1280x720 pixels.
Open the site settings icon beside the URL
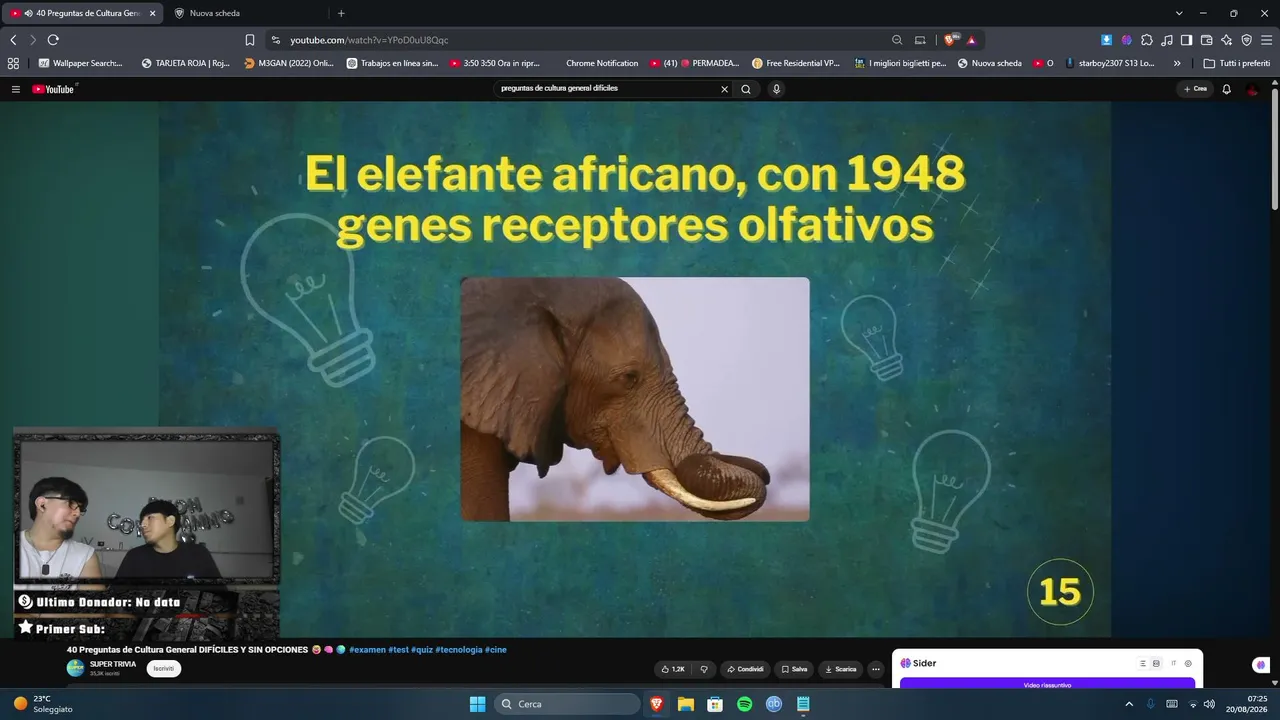(276, 40)
